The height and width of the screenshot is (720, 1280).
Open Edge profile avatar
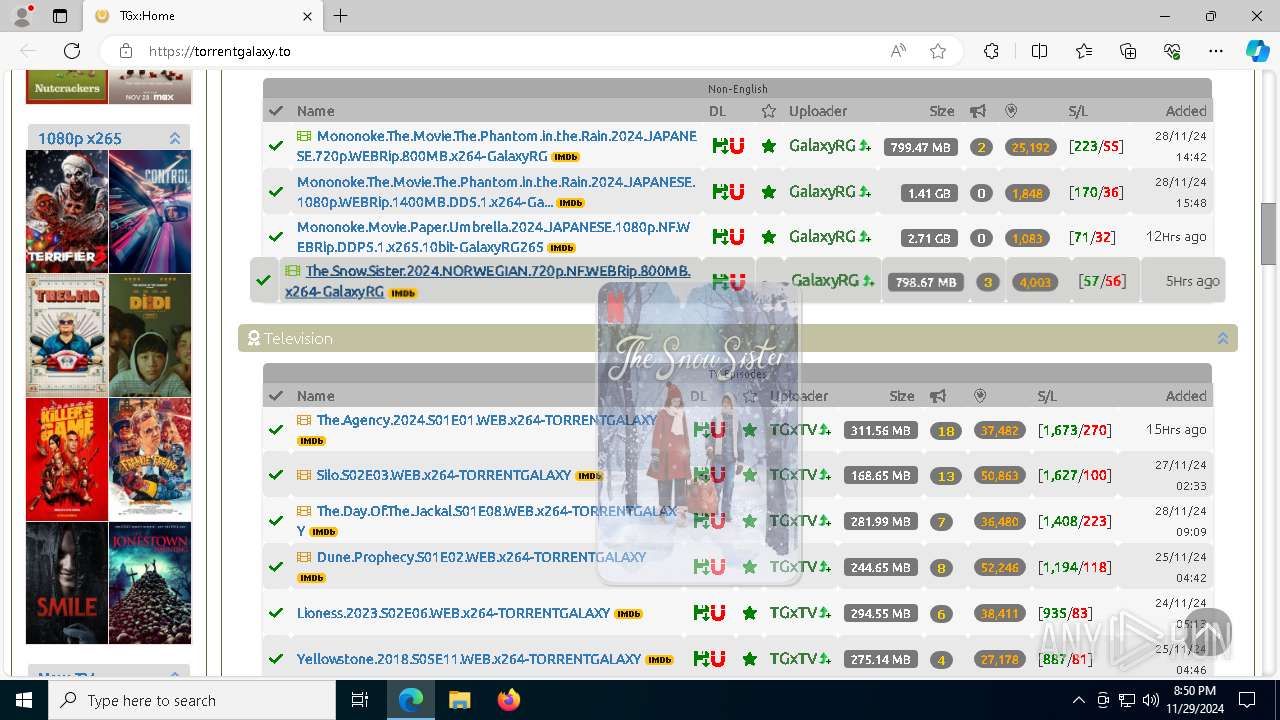(22, 16)
